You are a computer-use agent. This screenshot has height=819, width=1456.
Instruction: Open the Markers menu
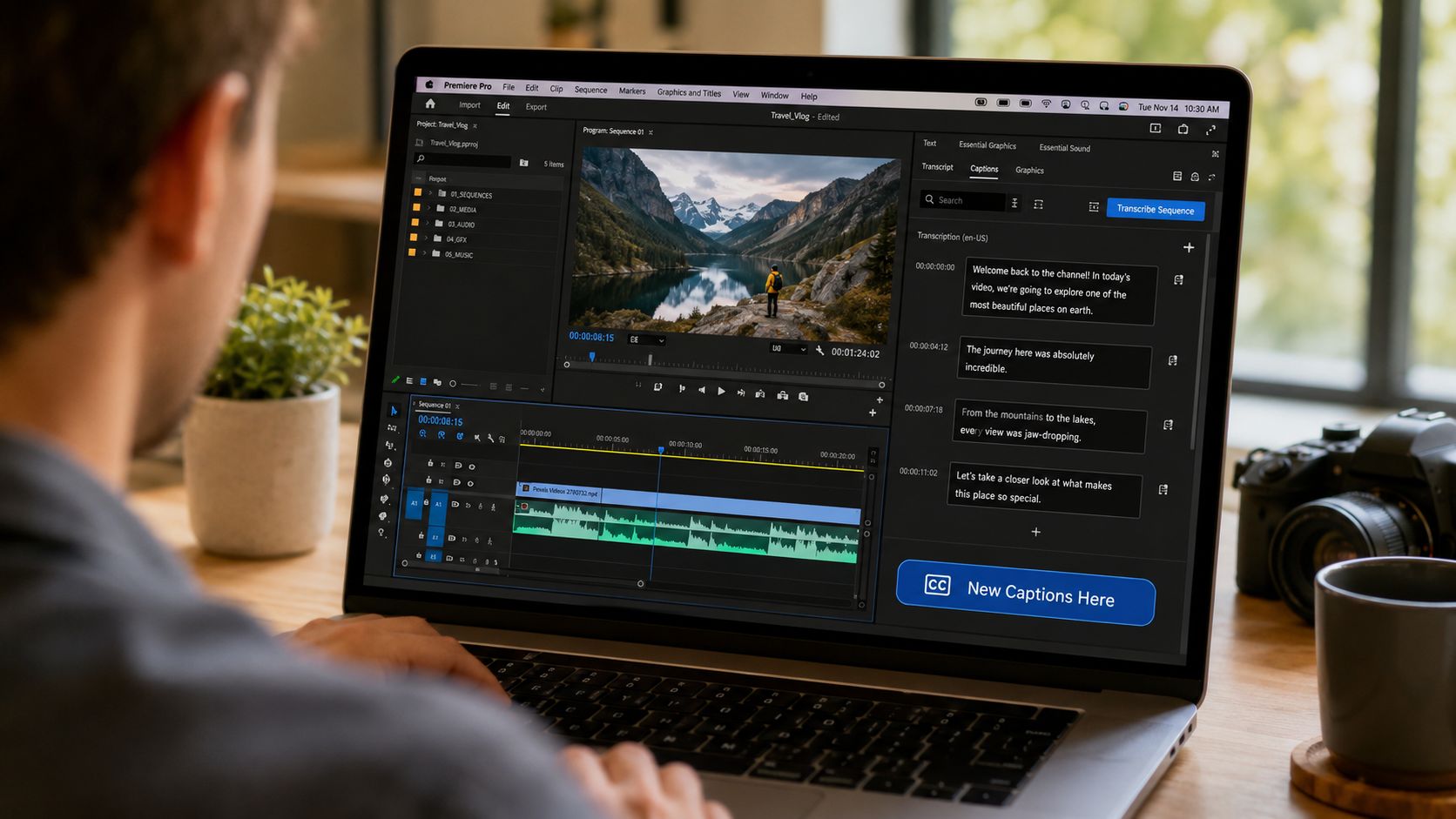(632, 91)
